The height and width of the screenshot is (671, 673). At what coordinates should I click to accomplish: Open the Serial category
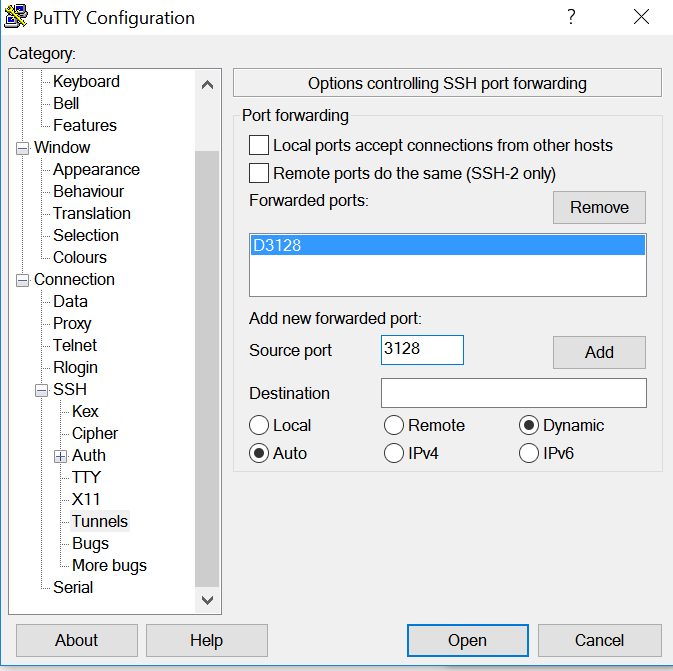(x=73, y=587)
